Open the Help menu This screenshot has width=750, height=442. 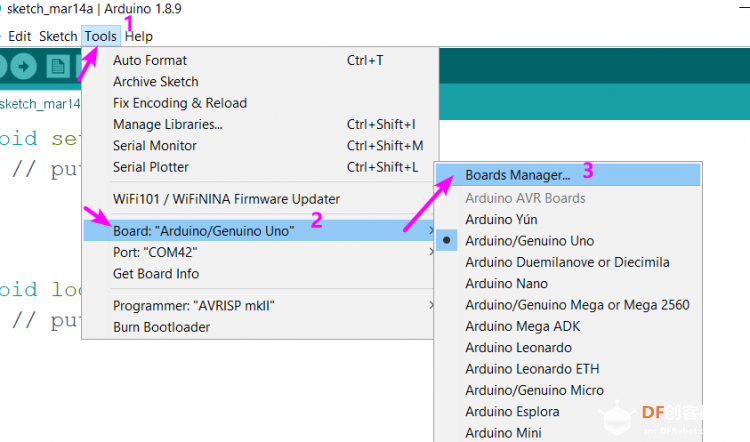(139, 36)
